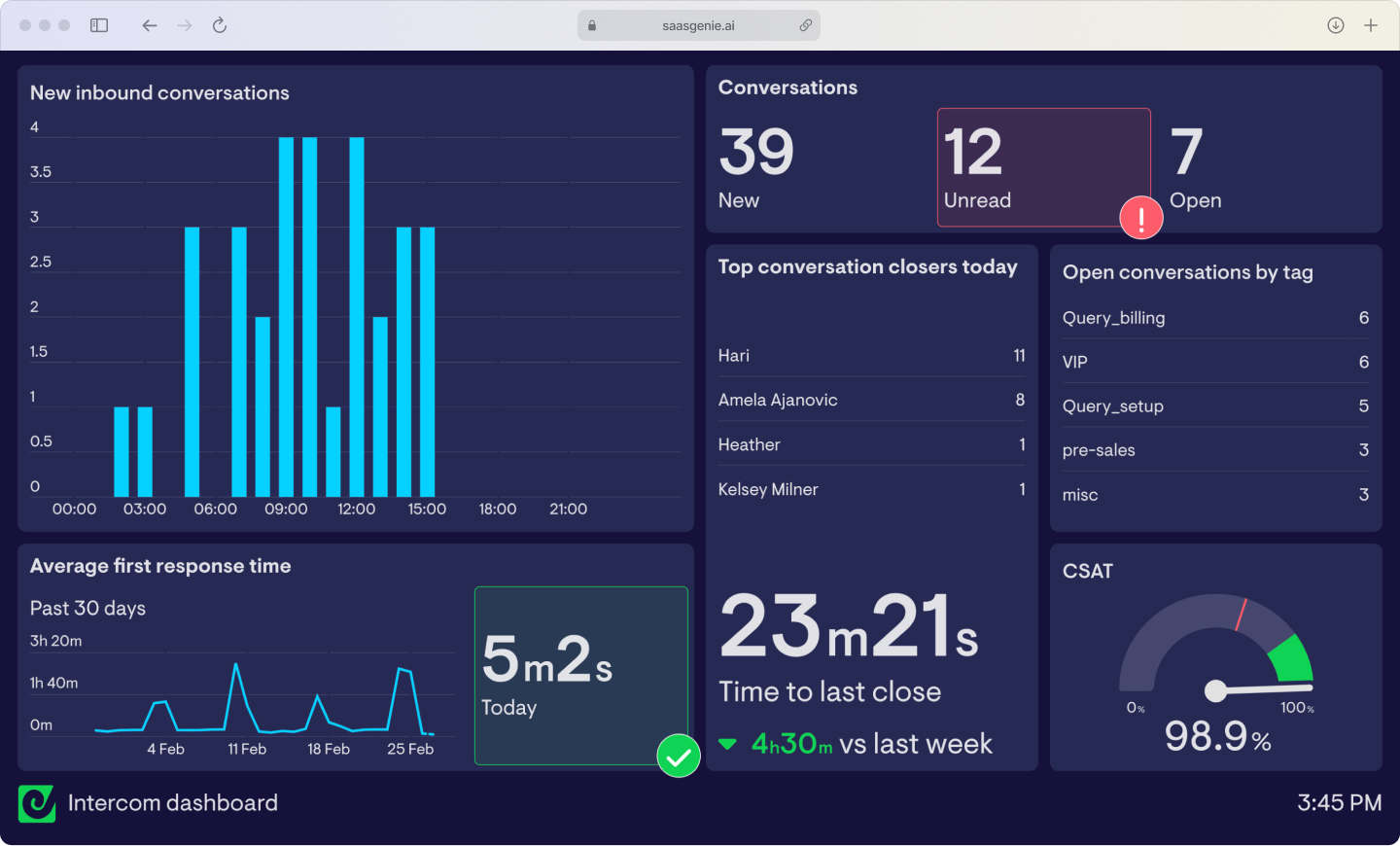This screenshot has width=1400, height=846.
Task: Select Hari in the top closers list
Action: [x=870, y=356]
